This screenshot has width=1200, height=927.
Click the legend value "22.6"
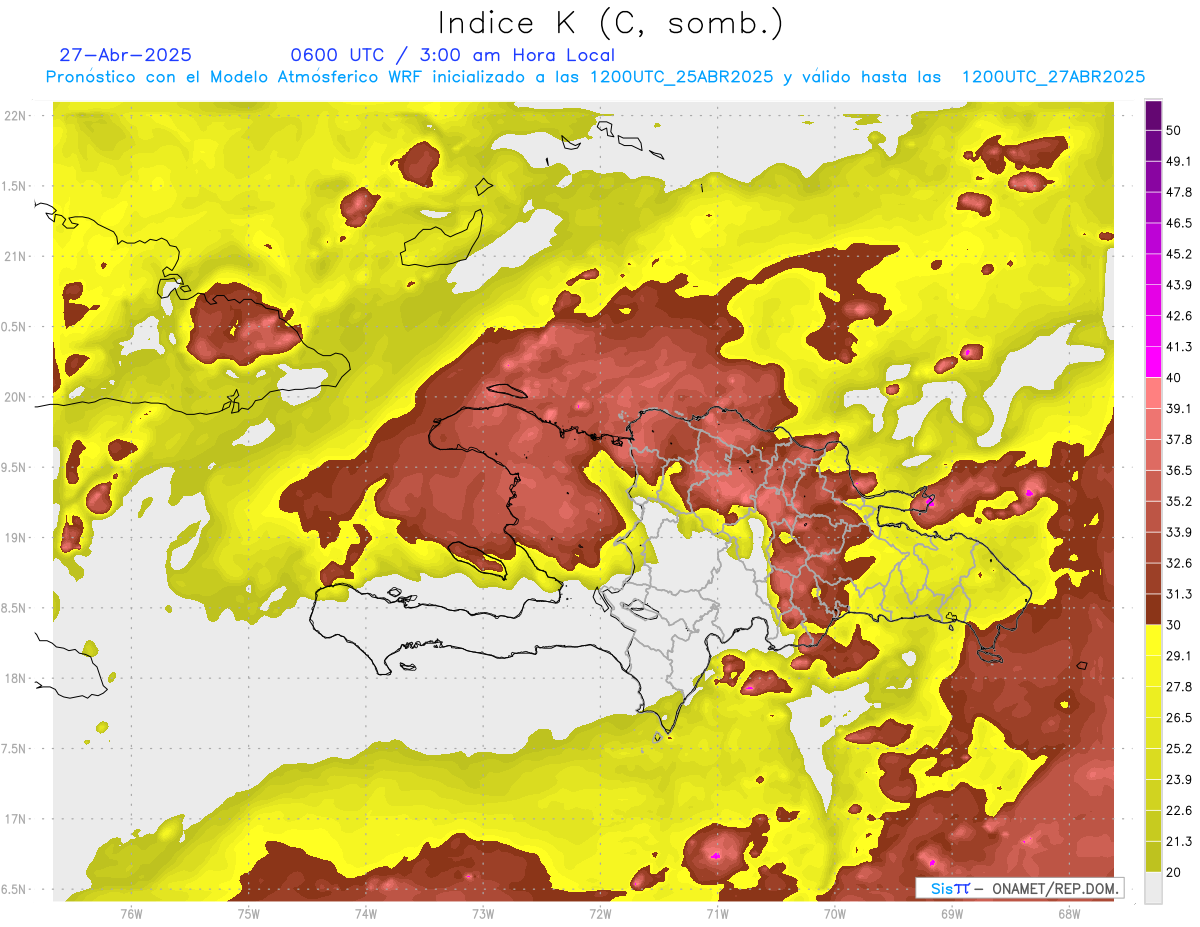click(x=1179, y=811)
